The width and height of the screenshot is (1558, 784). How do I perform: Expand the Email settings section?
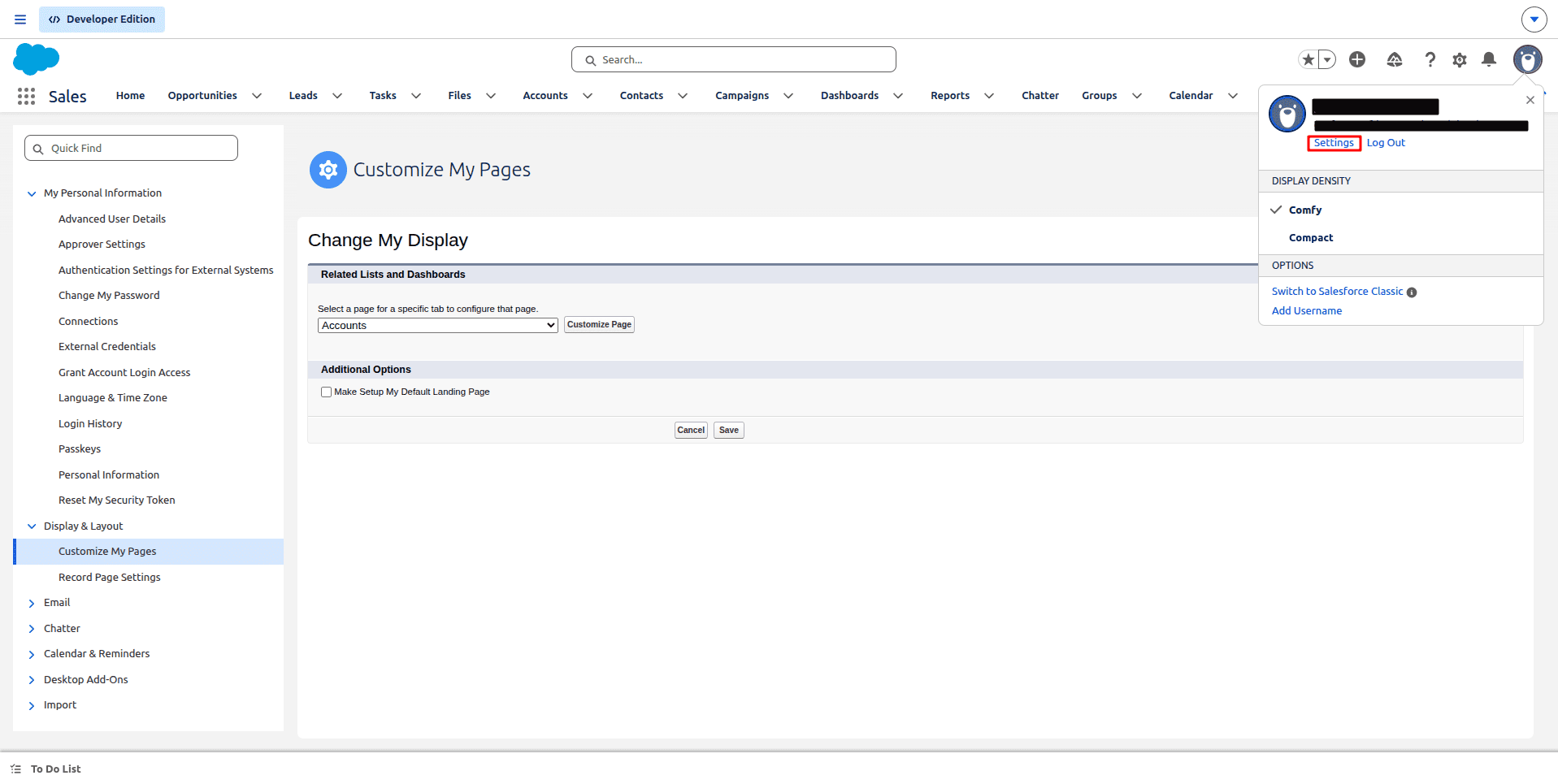32,603
